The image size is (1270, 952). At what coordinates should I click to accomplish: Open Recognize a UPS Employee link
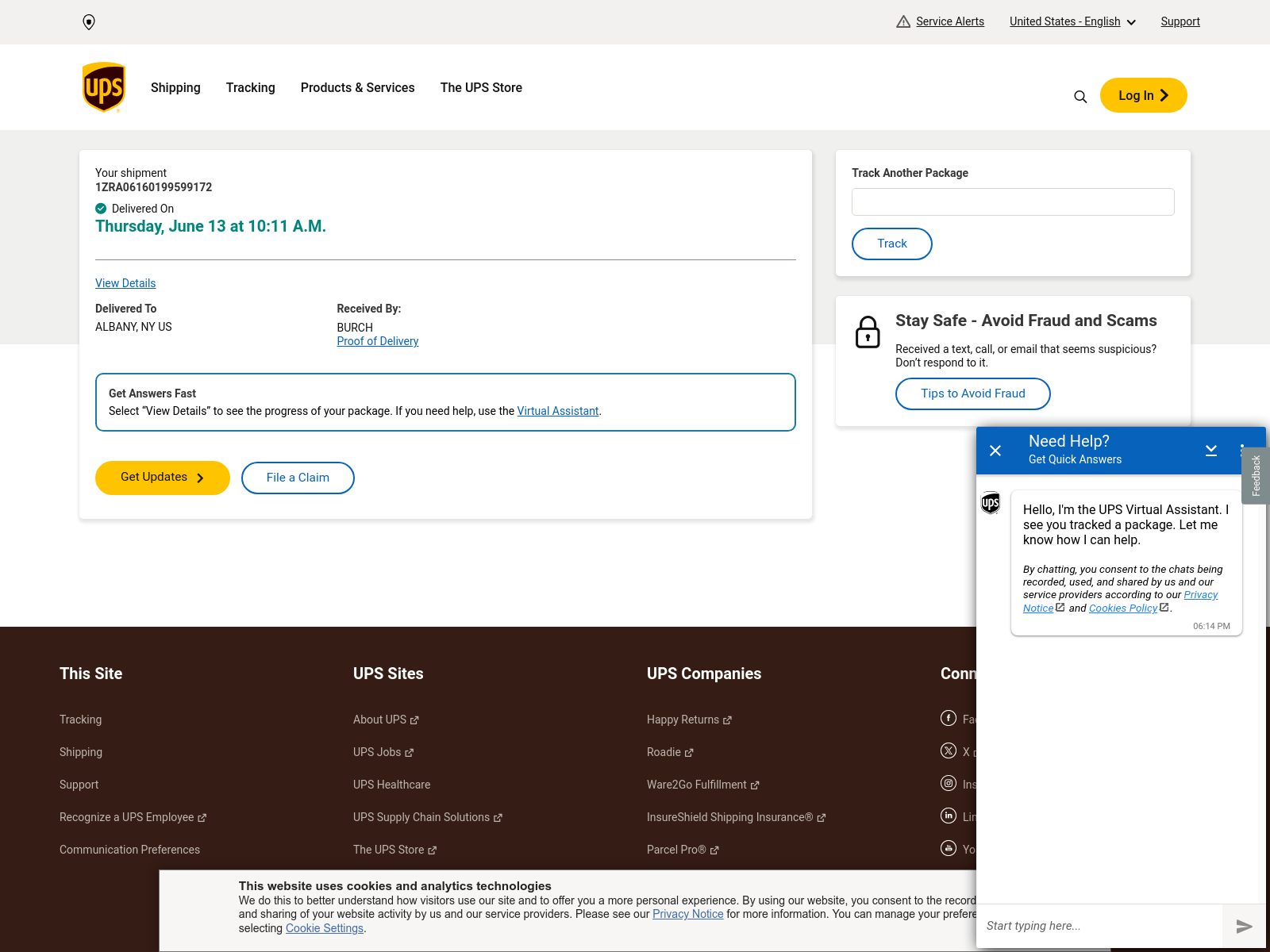[x=133, y=817]
